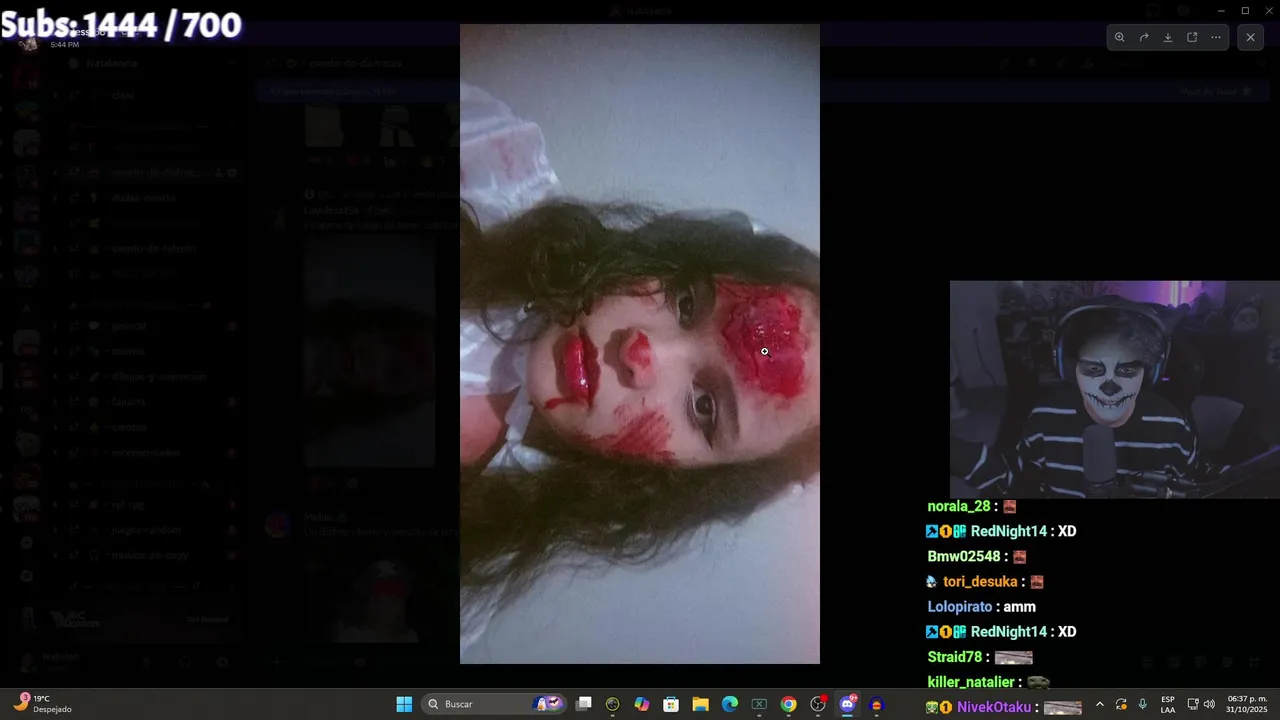Close the image viewer overlay
Viewport: 1280px width, 720px height.
[x=1250, y=37]
